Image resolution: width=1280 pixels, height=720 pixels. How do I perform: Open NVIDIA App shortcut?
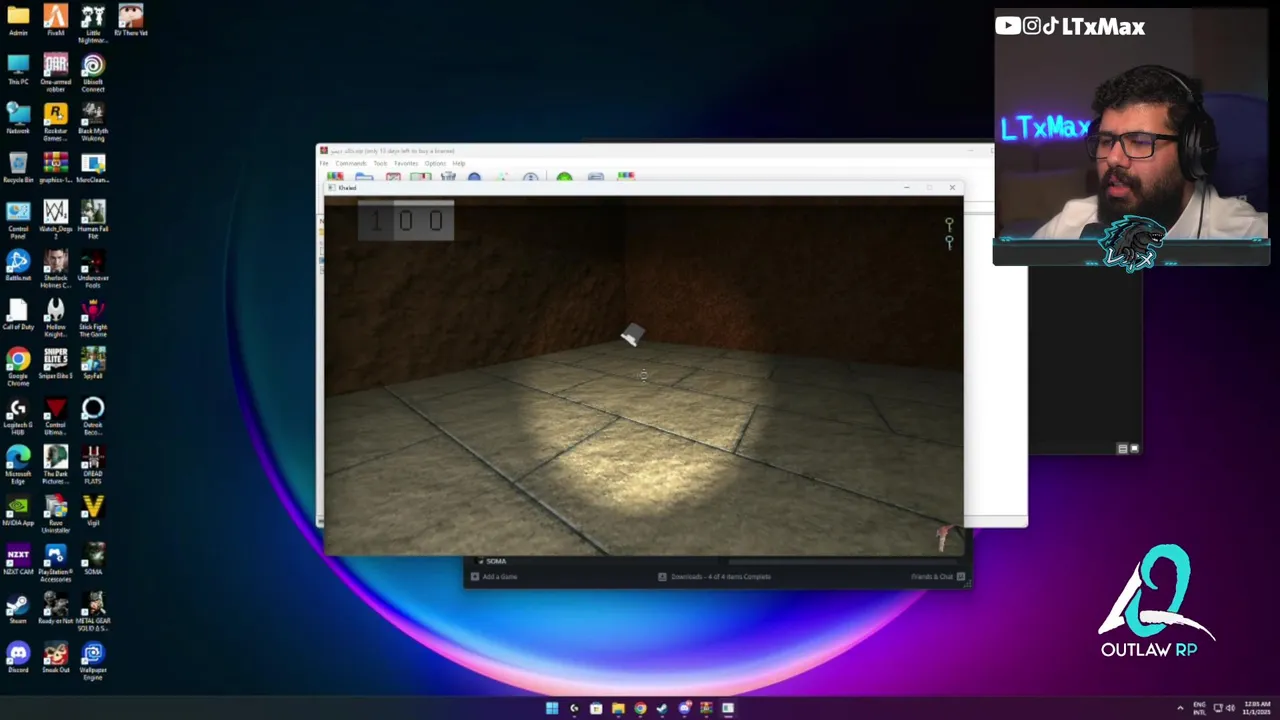click(18, 510)
